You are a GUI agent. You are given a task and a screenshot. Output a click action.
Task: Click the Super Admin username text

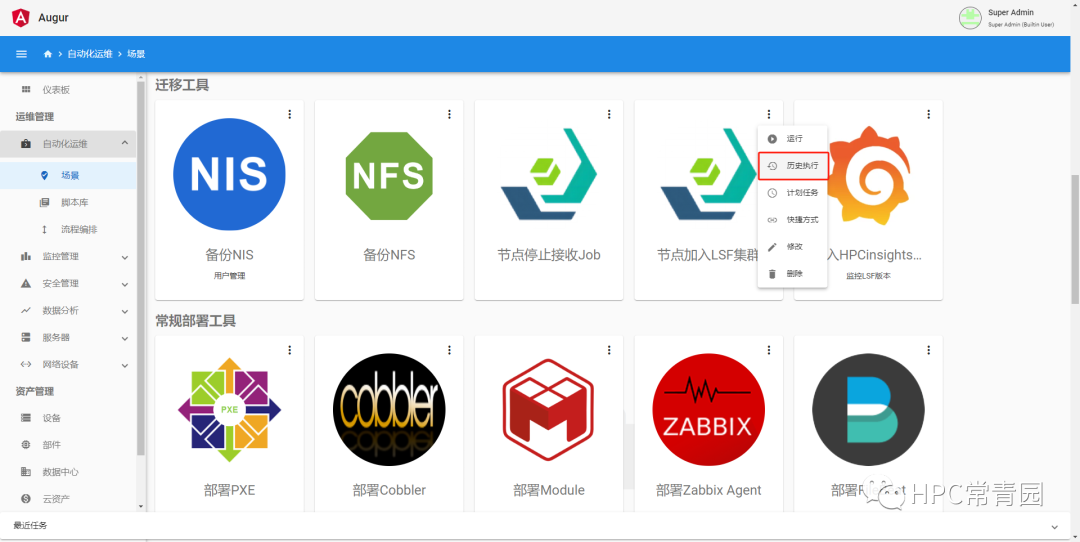point(1010,12)
